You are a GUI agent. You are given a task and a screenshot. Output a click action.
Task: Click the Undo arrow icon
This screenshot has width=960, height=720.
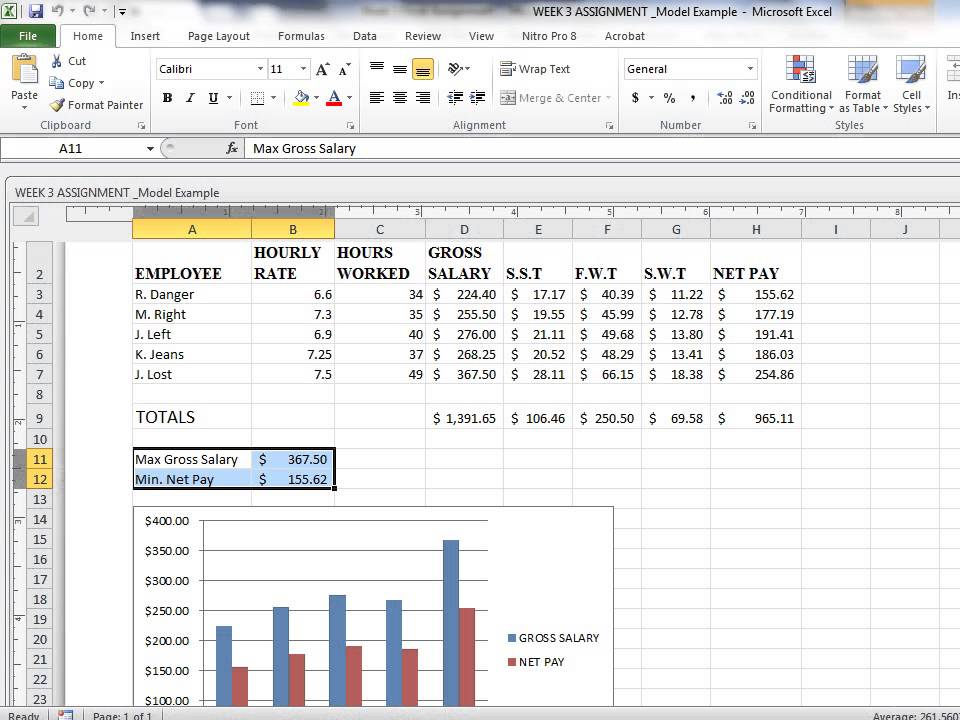click(x=58, y=10)
